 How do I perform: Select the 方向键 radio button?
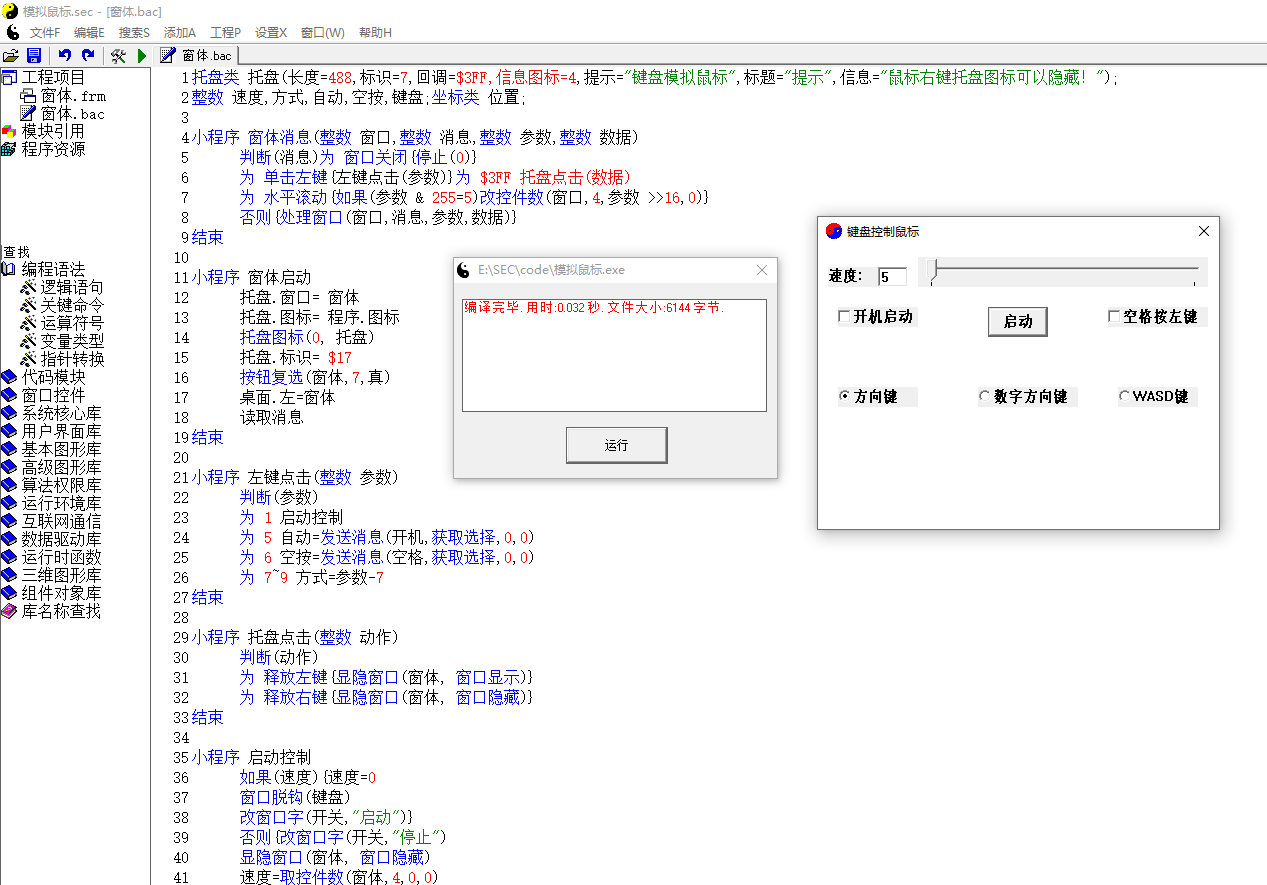coord(845,397)
